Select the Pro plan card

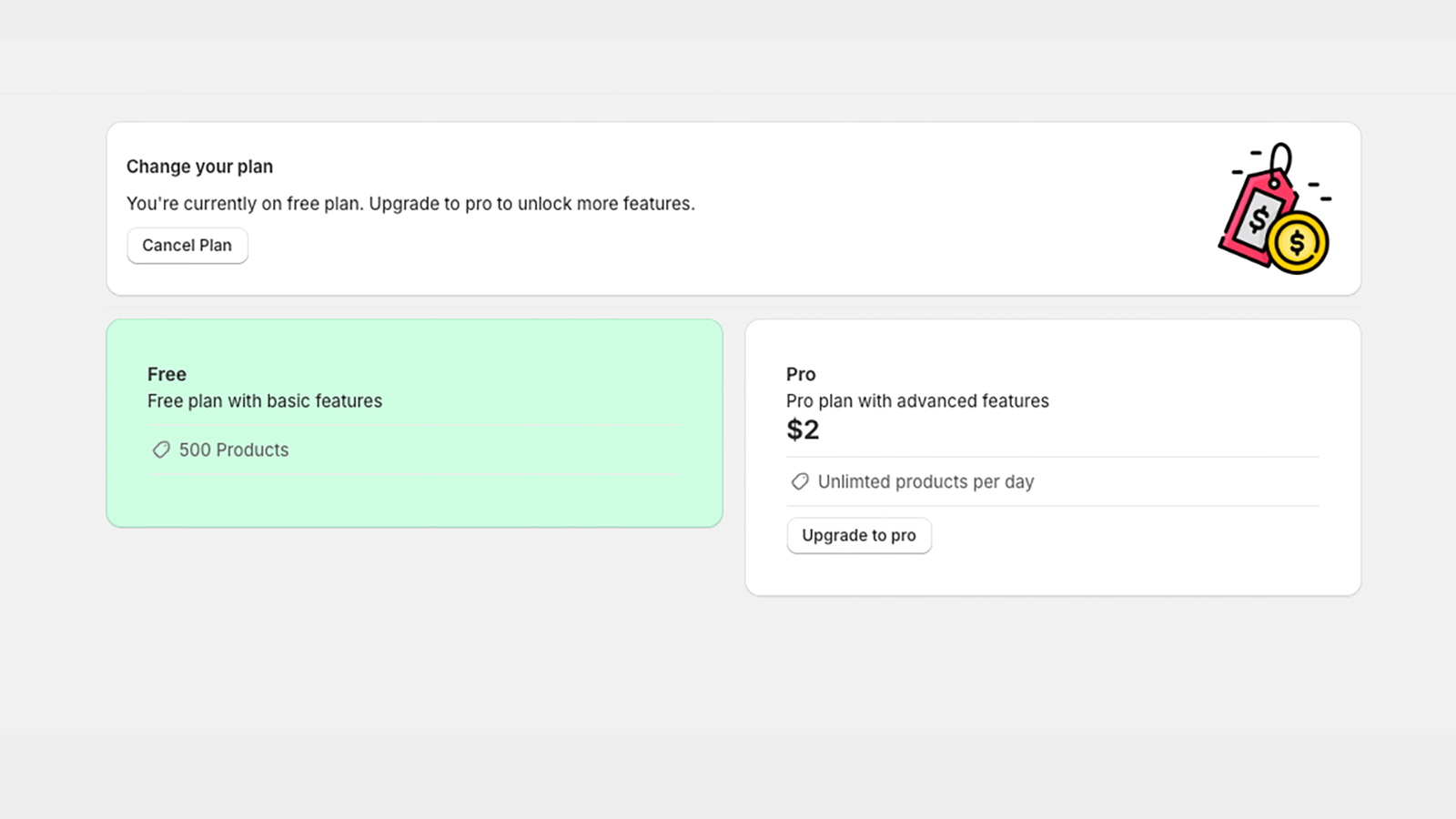coord(1053,457)
